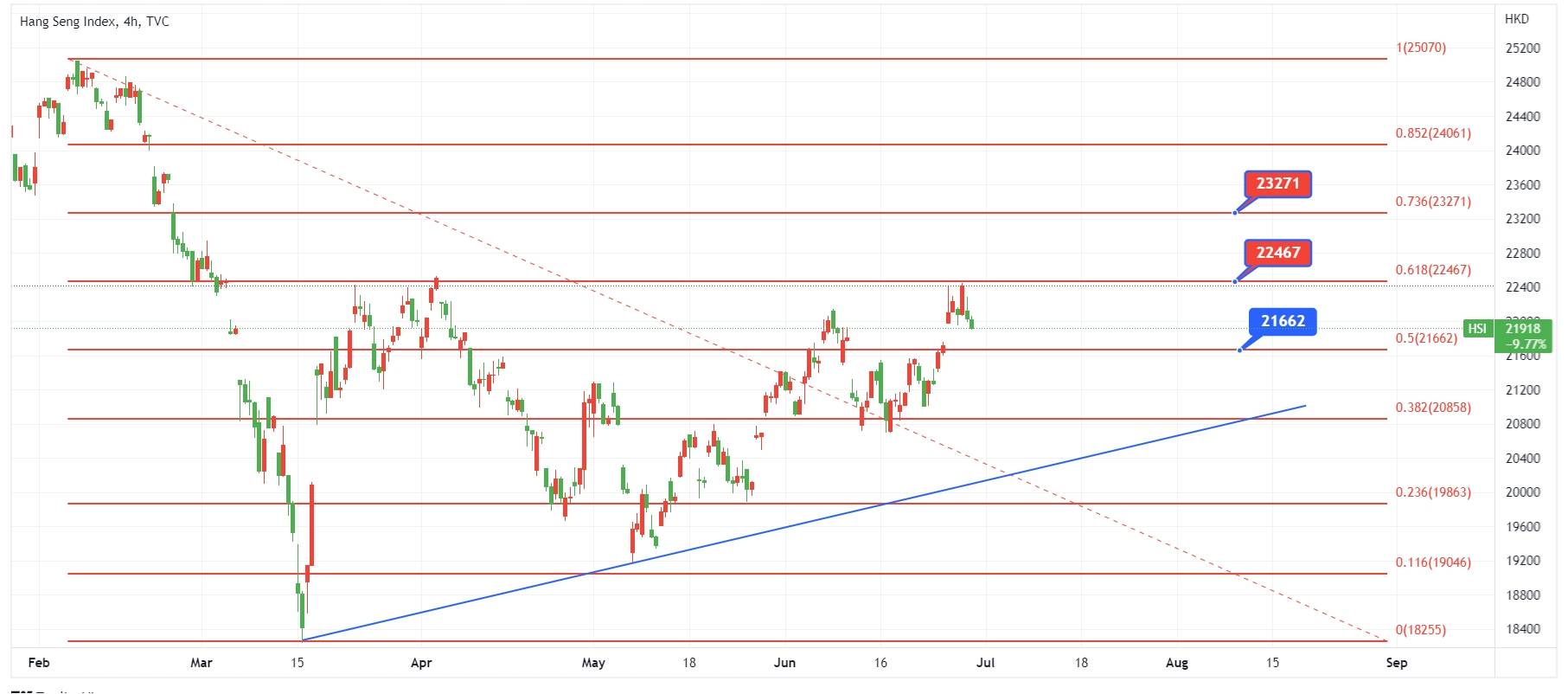Select the 18 date label after May
This screenshot has width=1568, height=694.
coord(688,663)
